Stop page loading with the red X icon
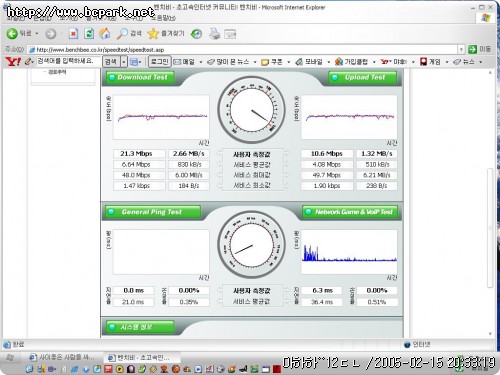Image resolution: width=500 pixels, height=375 pixels. [73, 34]
